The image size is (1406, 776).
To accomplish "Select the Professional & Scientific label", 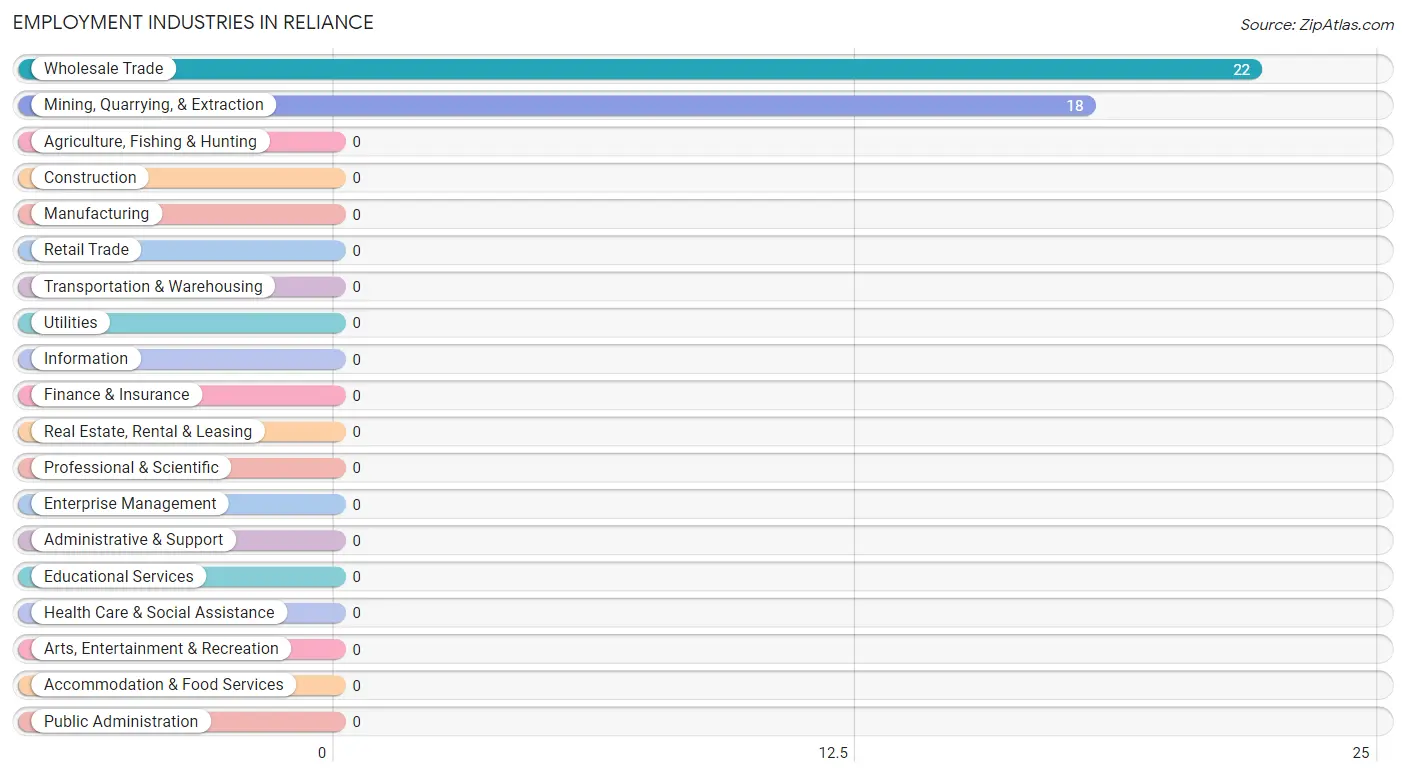I will click(x=131, y=468).
